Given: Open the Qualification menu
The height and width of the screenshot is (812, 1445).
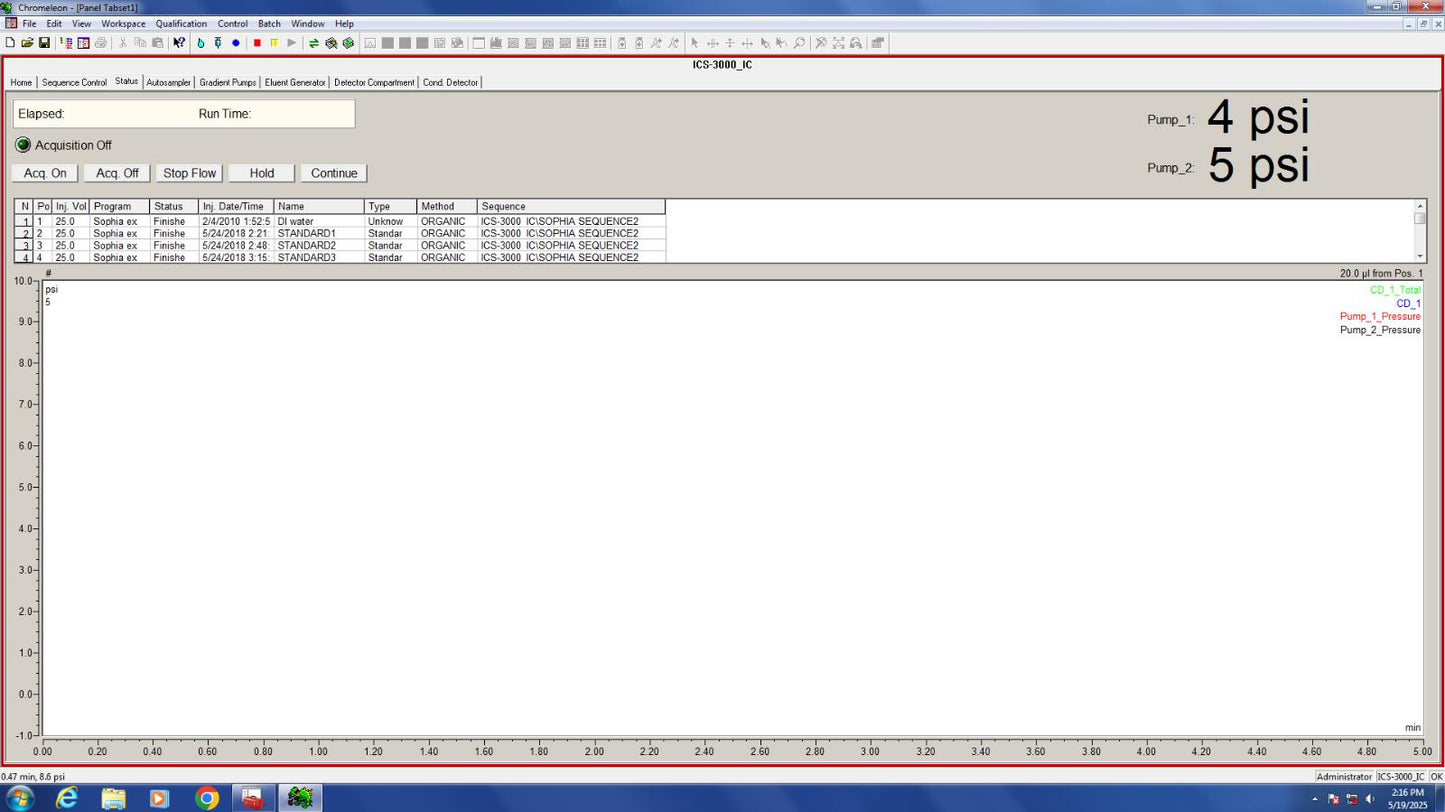Looking at the screenshot, I should pos(181,23).
